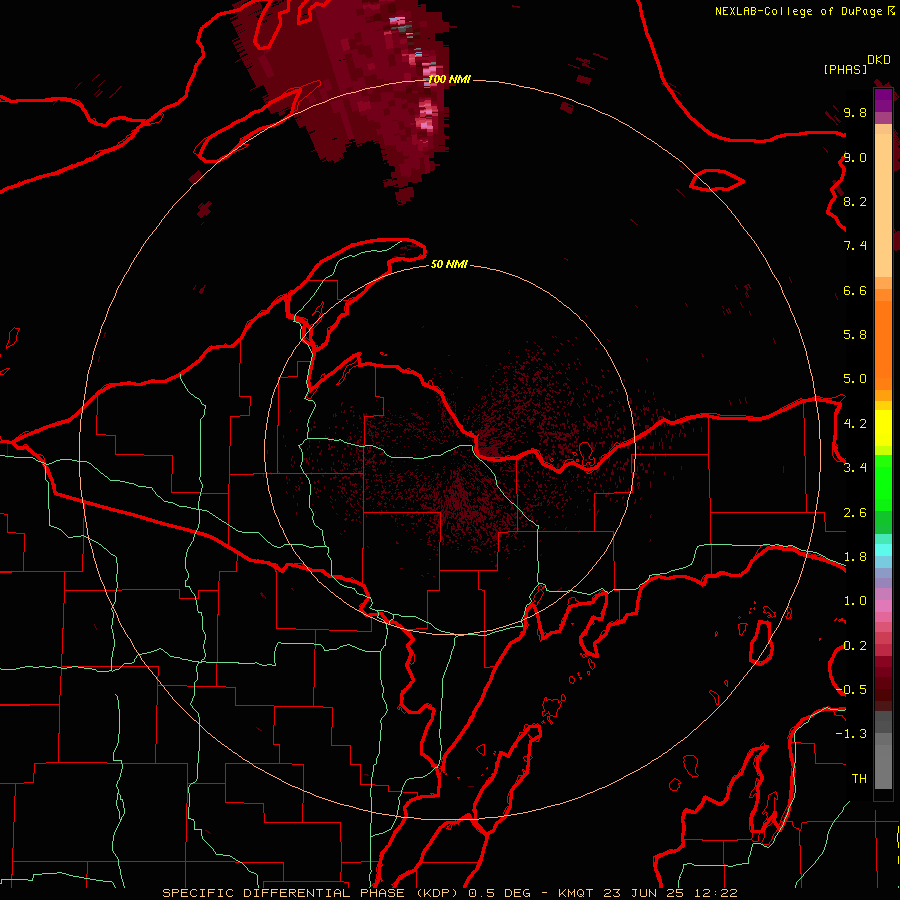The image size is (900, 900).
Task: Pick the purple top of the color scale
Action: pos(883,100)
